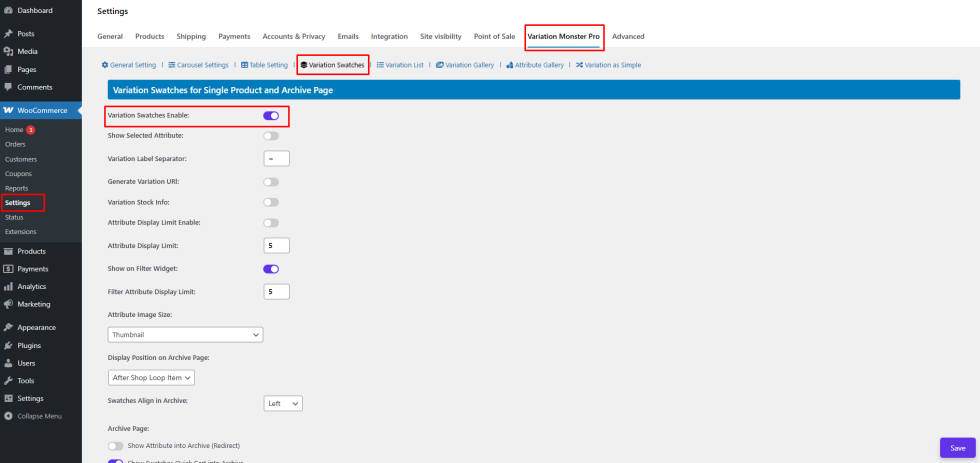
Task: Click the Collapse Menu arrow icon
Action: (8, 416)
